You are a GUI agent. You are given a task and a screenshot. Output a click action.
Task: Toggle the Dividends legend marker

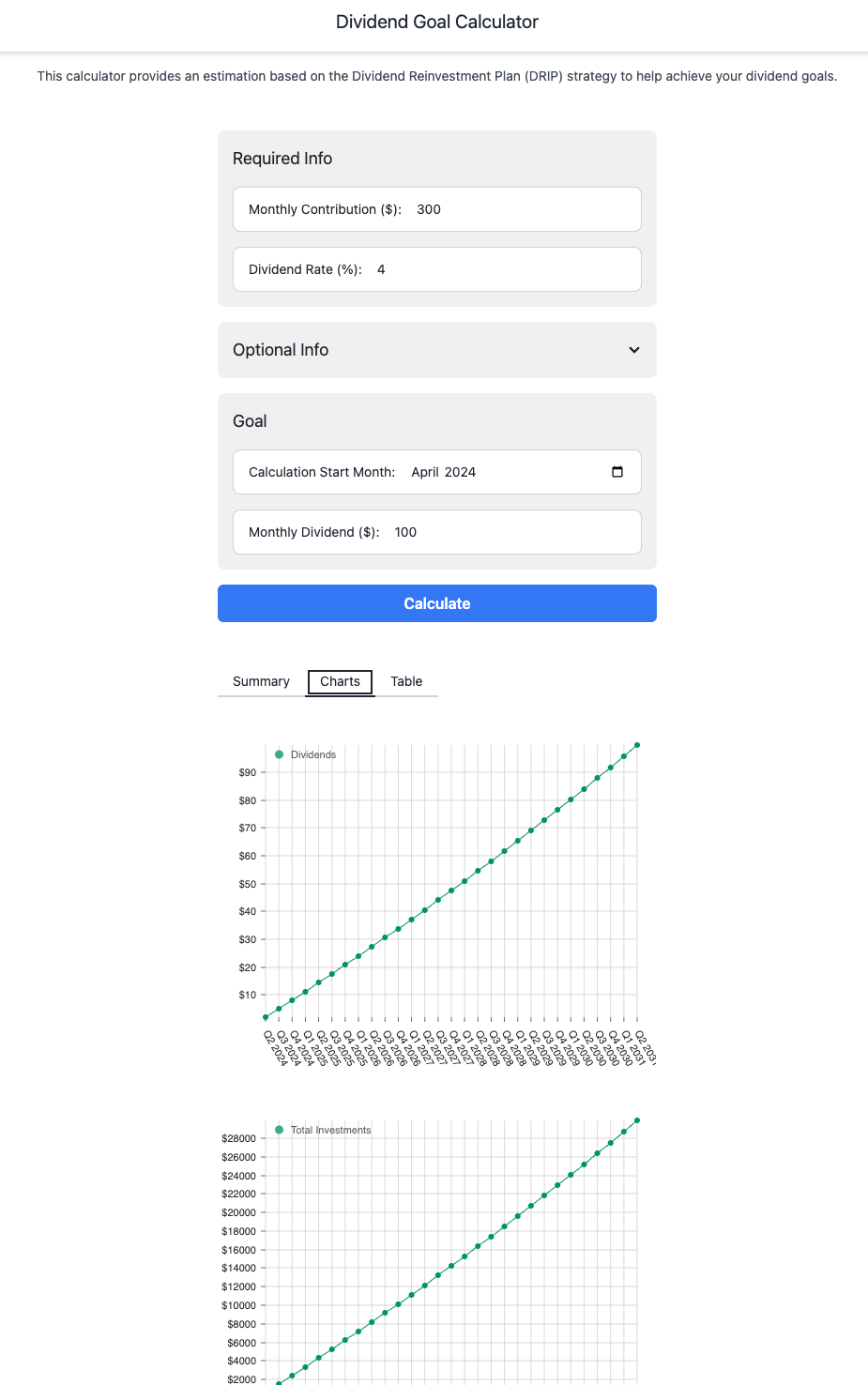tap(279, 754)
